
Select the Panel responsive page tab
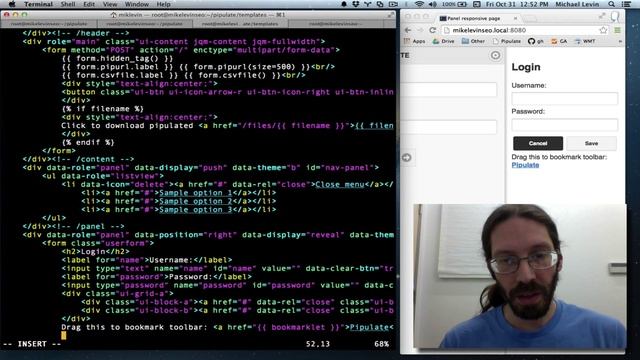(478, 18)
